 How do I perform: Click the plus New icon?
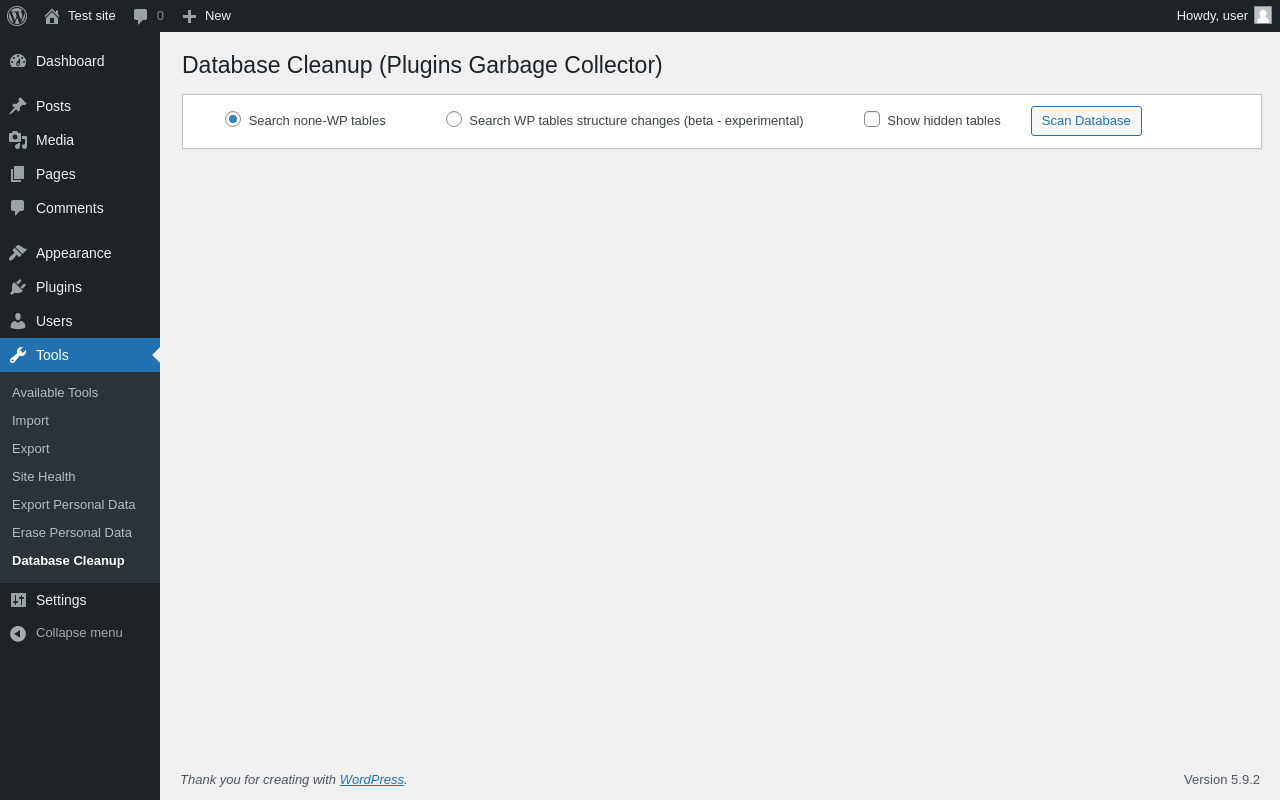pyautogui.click(x=189, y=16)
